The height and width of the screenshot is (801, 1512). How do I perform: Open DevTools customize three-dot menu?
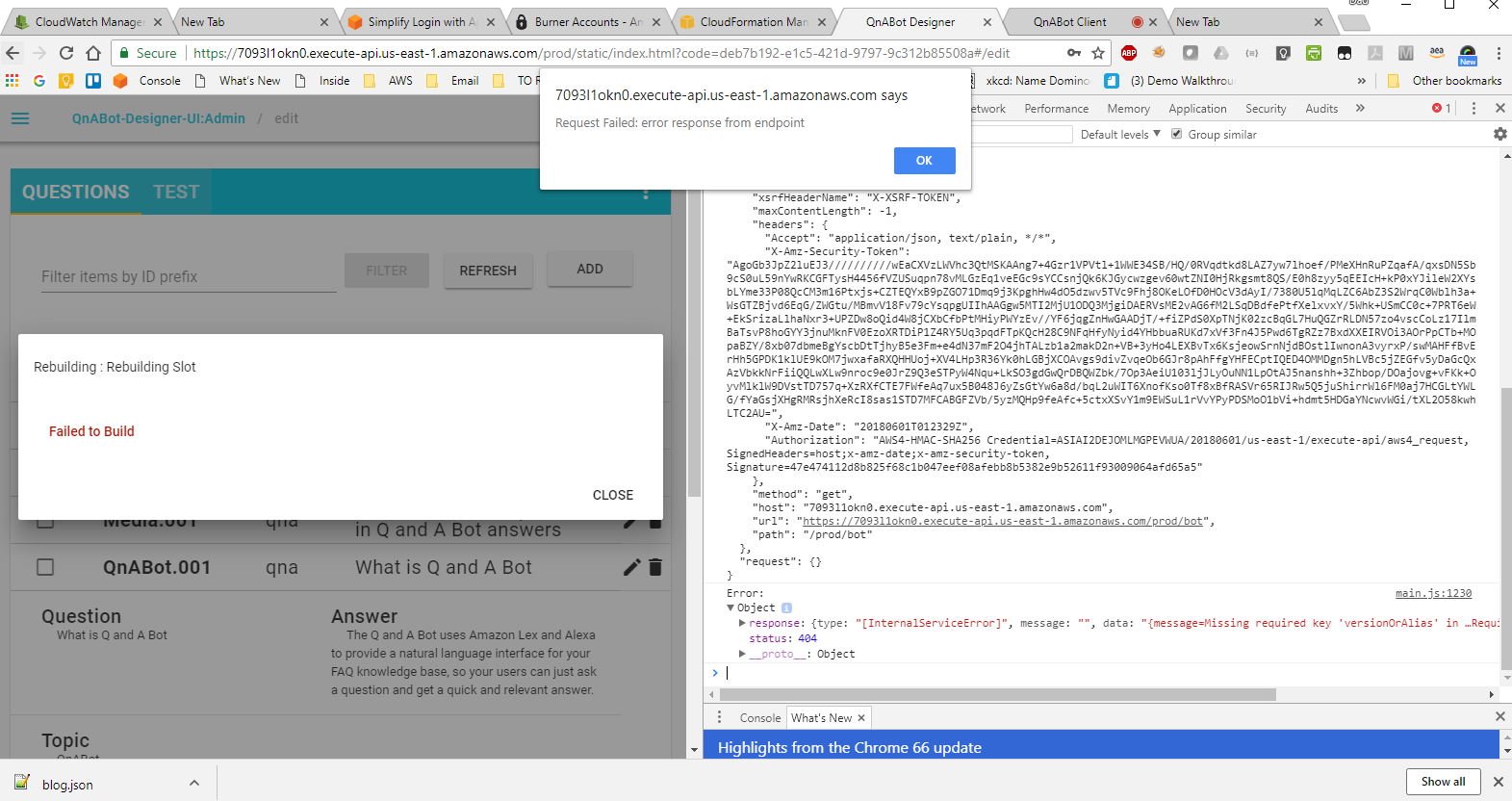pyautogui.click(x=1474, y=109)
